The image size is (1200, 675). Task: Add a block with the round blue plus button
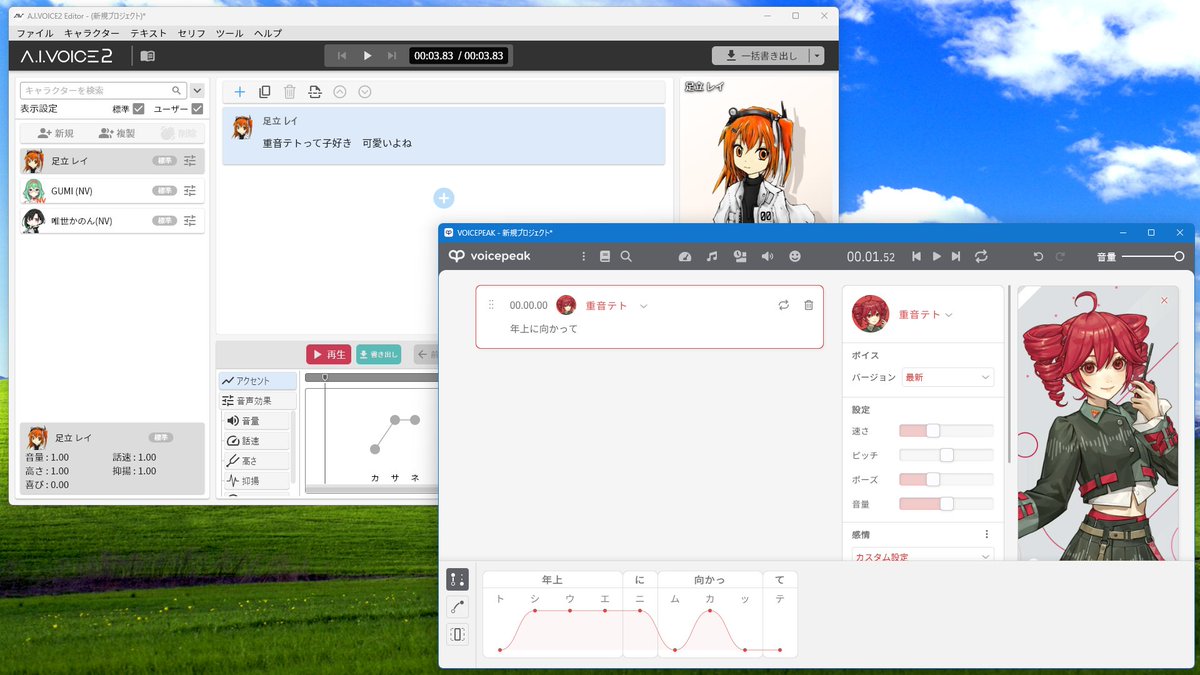(444, 198)
